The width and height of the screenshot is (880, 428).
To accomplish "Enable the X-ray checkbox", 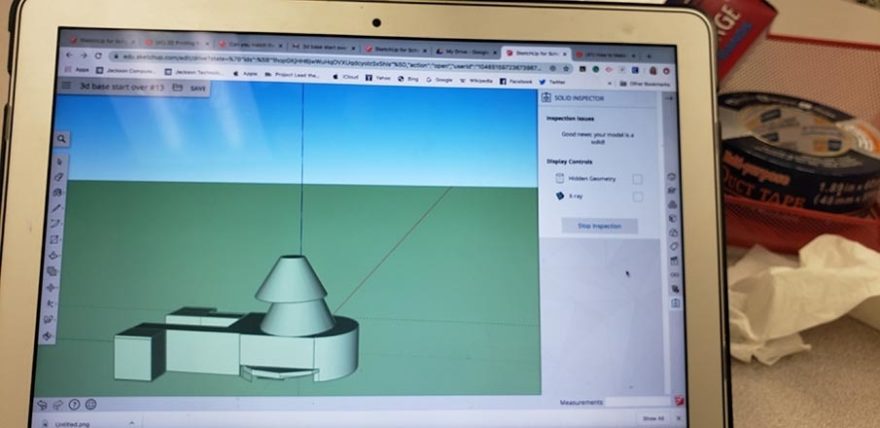I will tap(637, 197).
